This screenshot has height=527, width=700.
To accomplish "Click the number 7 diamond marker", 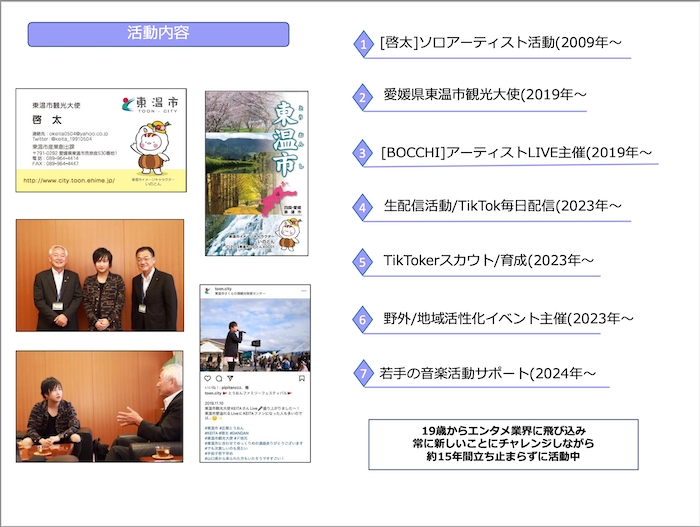I will tap(364, 374).
